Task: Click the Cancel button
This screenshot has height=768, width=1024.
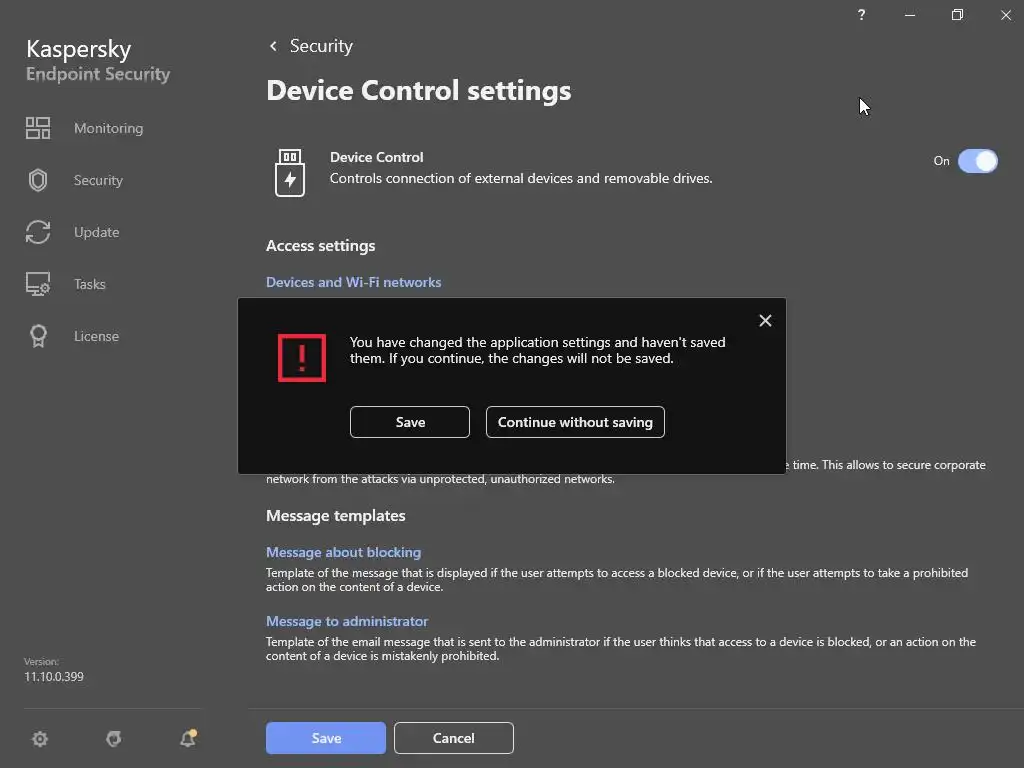Action: pos(454,738)
